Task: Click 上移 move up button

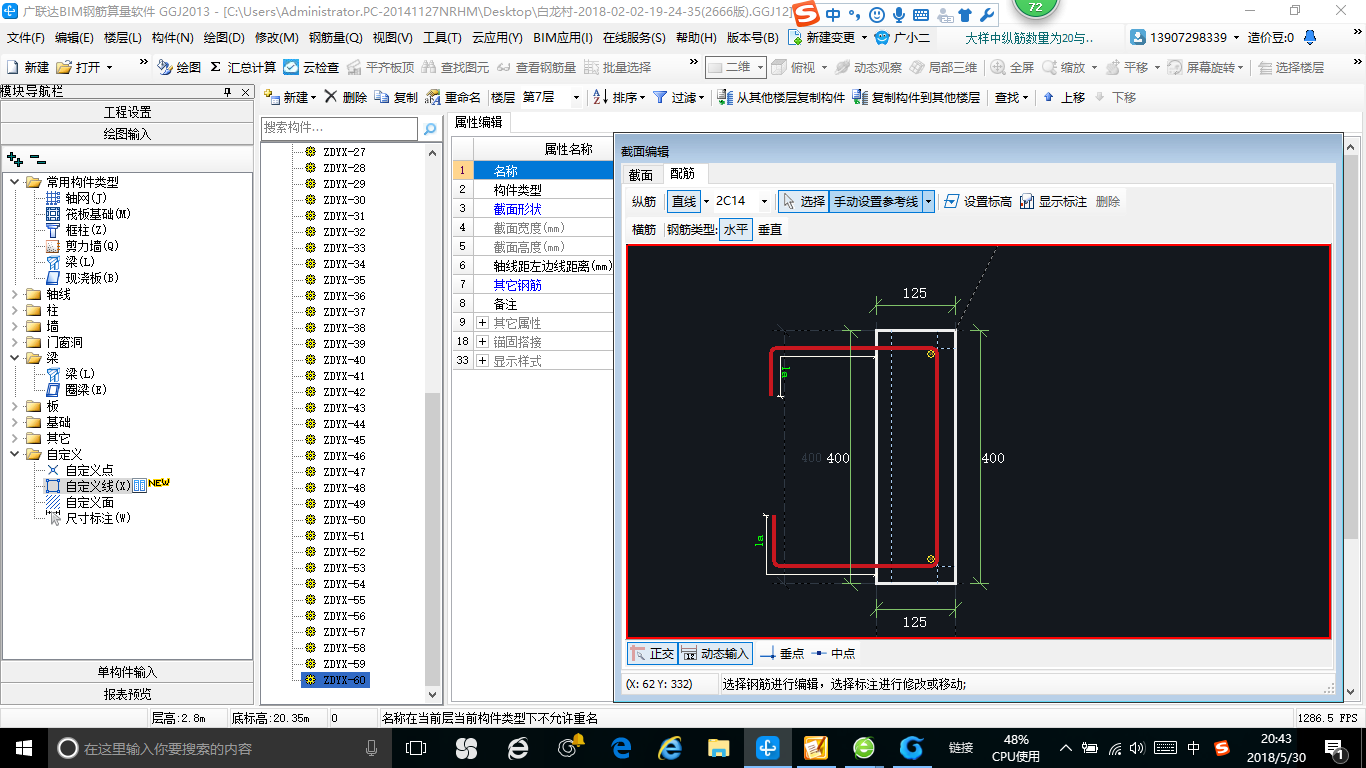Action: pyautogui.click(x=1064, y=97)
